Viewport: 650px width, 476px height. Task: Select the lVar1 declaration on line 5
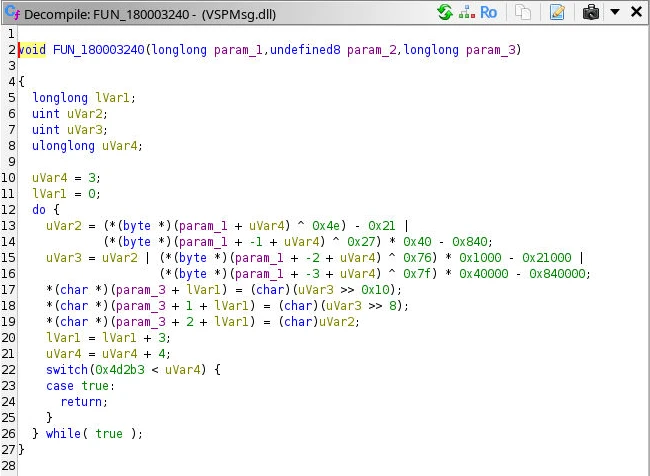point(112,98)
